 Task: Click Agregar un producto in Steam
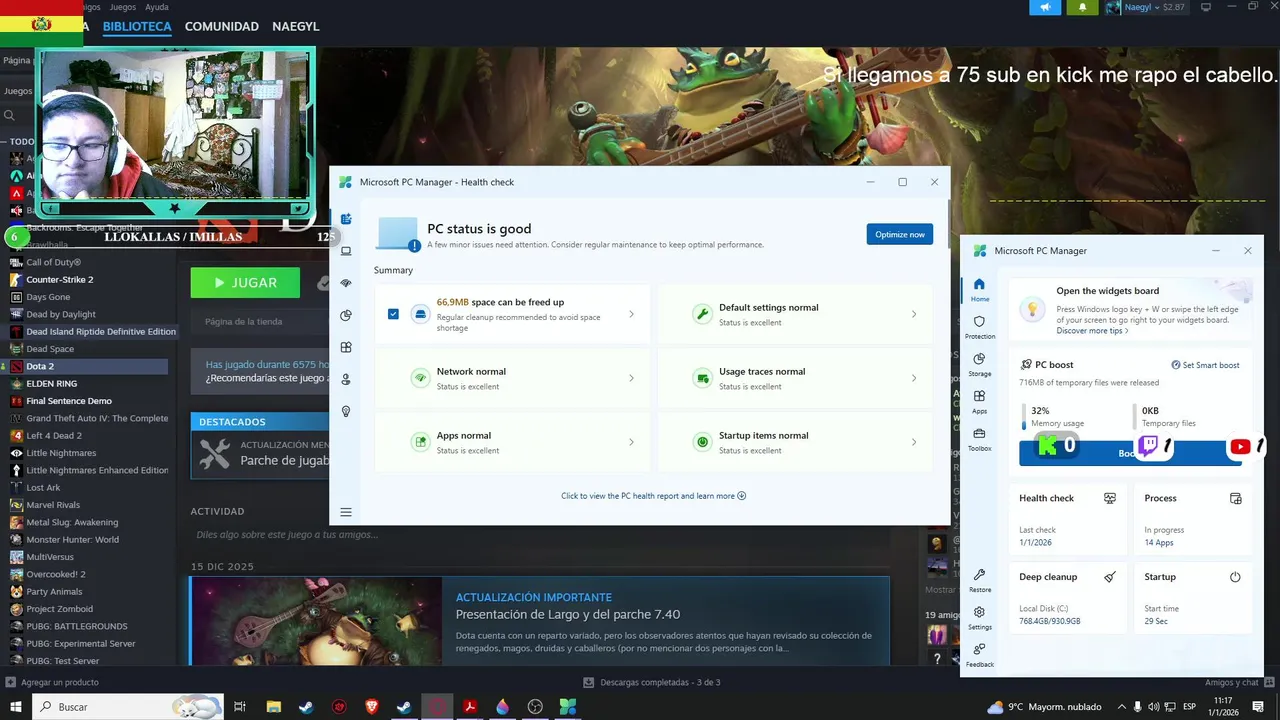52,682
